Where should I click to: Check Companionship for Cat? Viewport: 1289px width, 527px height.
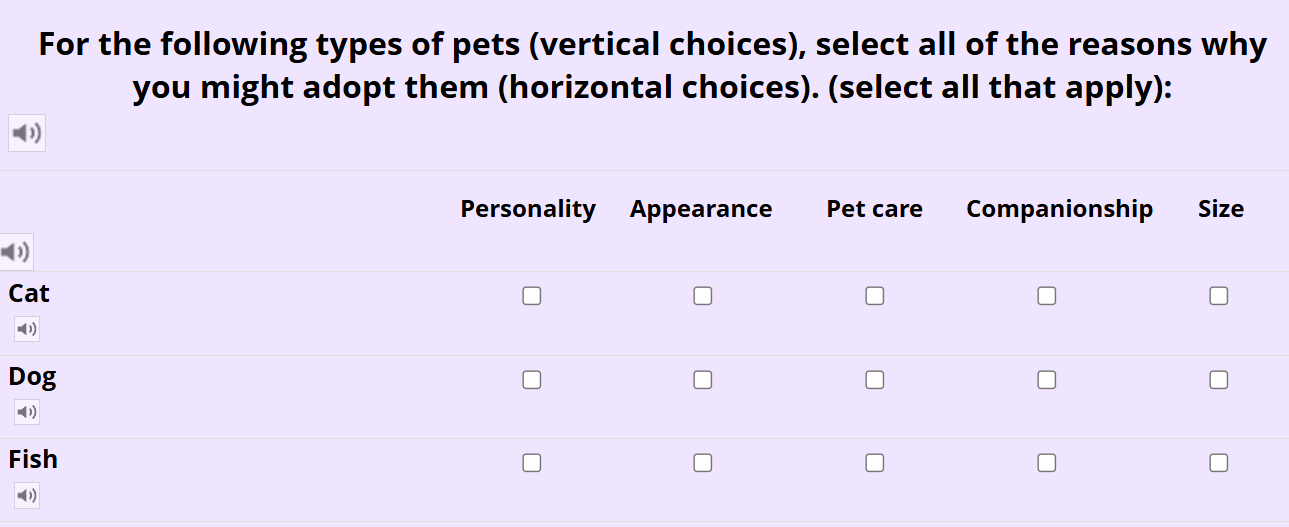tap(1047, 296)
